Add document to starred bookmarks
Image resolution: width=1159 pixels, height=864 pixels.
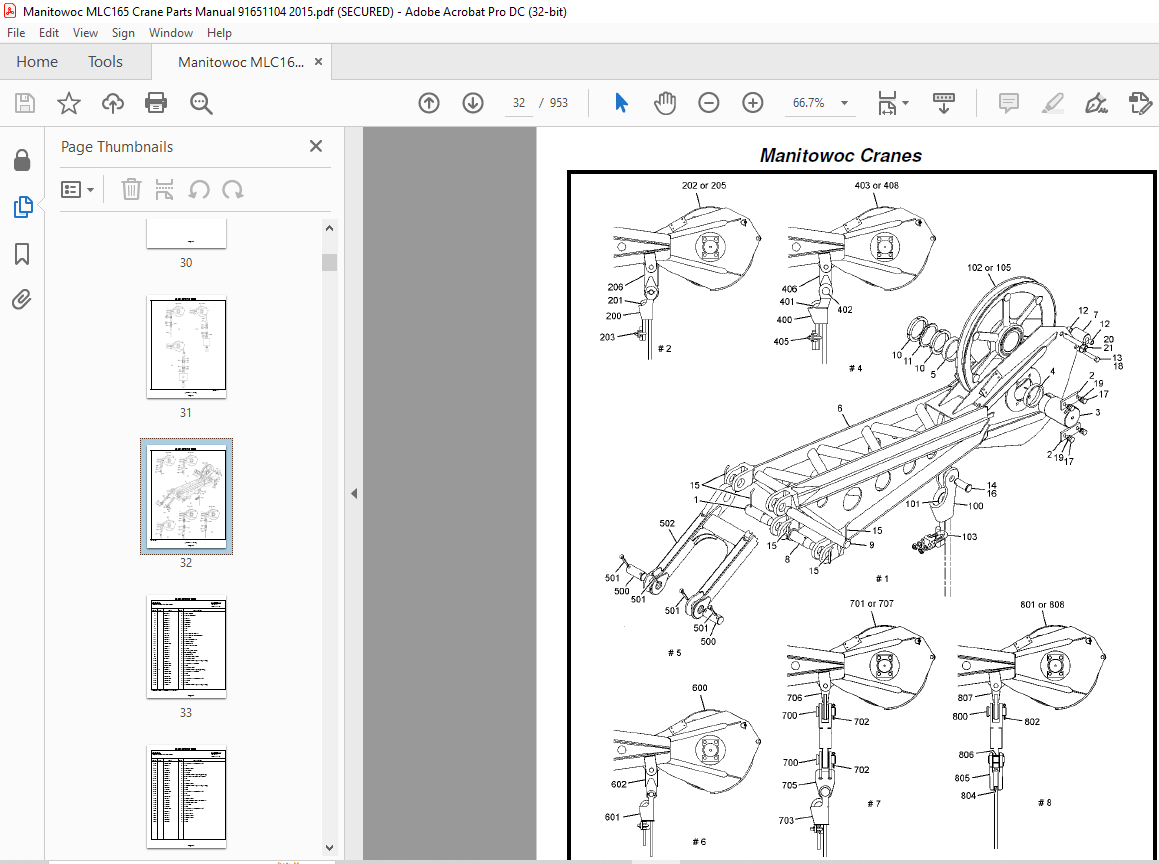point(69,103)
